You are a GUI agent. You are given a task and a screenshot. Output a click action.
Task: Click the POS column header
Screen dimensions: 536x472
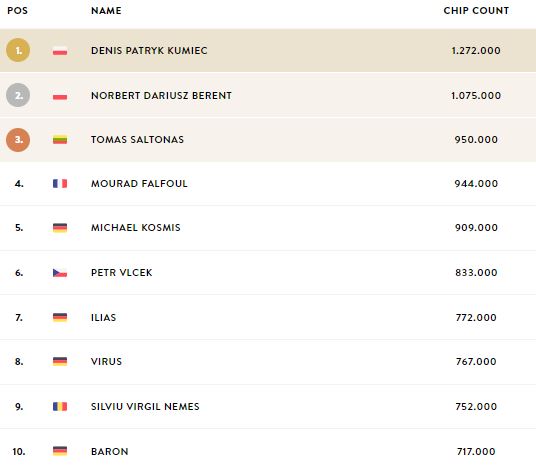pyautogui.click(x=17, y=11)
